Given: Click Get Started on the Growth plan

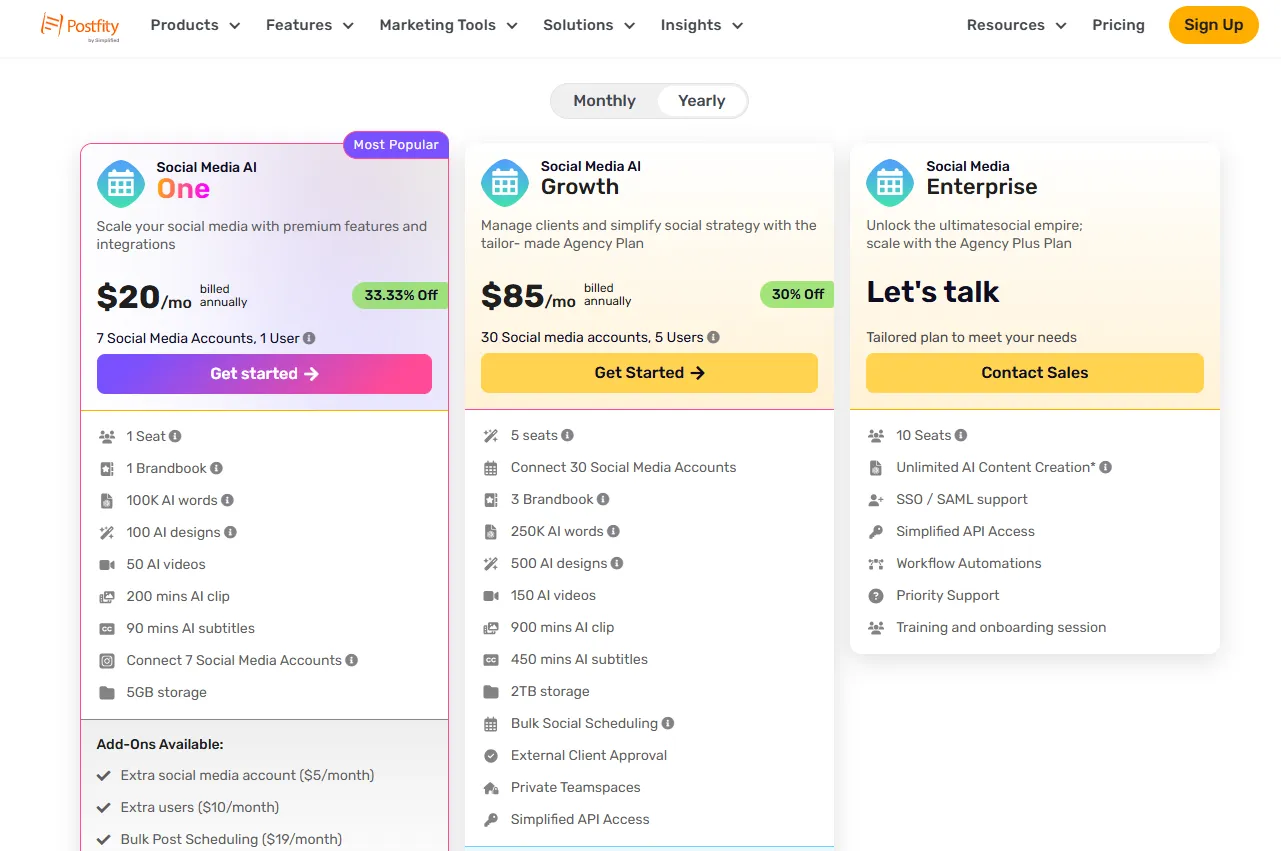Looking at the screenshot, I should (x=649, y=373).
